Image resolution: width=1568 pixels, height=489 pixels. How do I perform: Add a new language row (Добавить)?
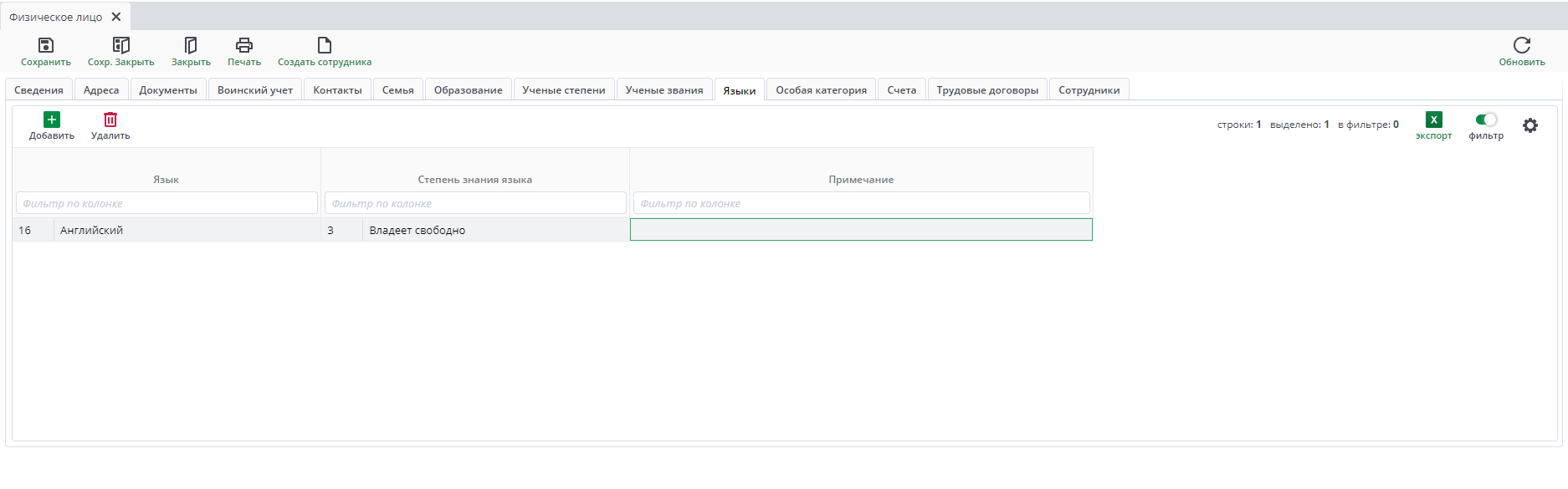(52, 120)
